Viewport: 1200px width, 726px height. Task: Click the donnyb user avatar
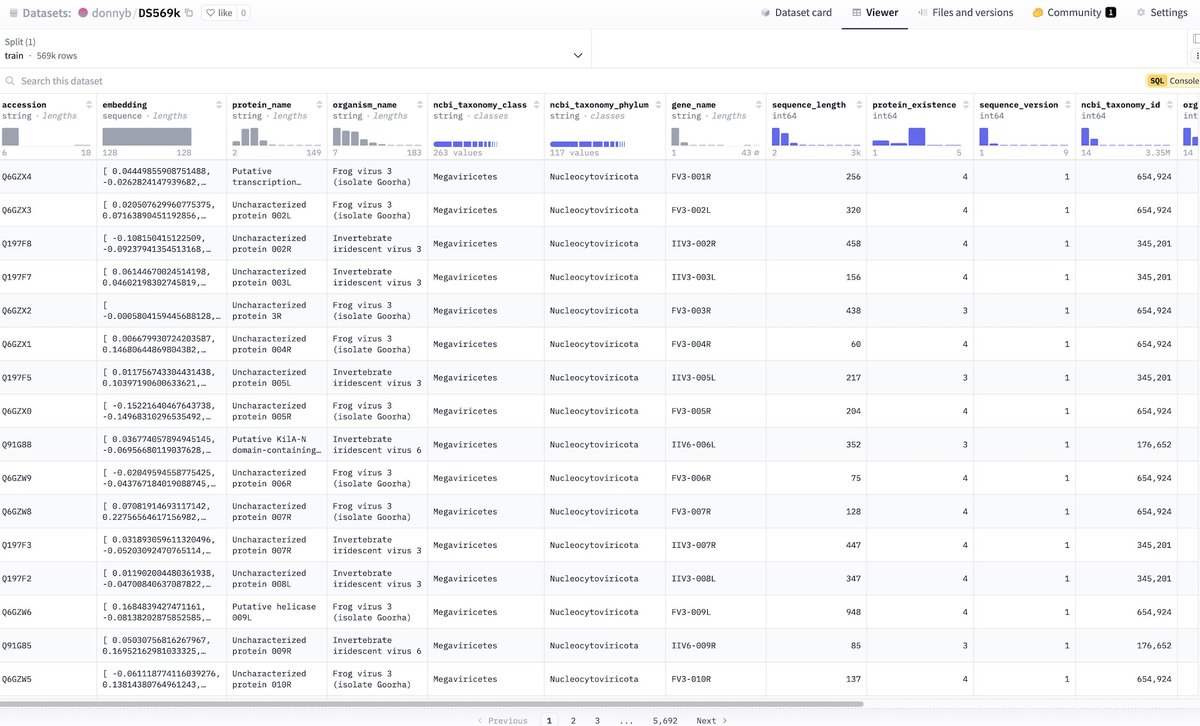[x=82, y=13]
